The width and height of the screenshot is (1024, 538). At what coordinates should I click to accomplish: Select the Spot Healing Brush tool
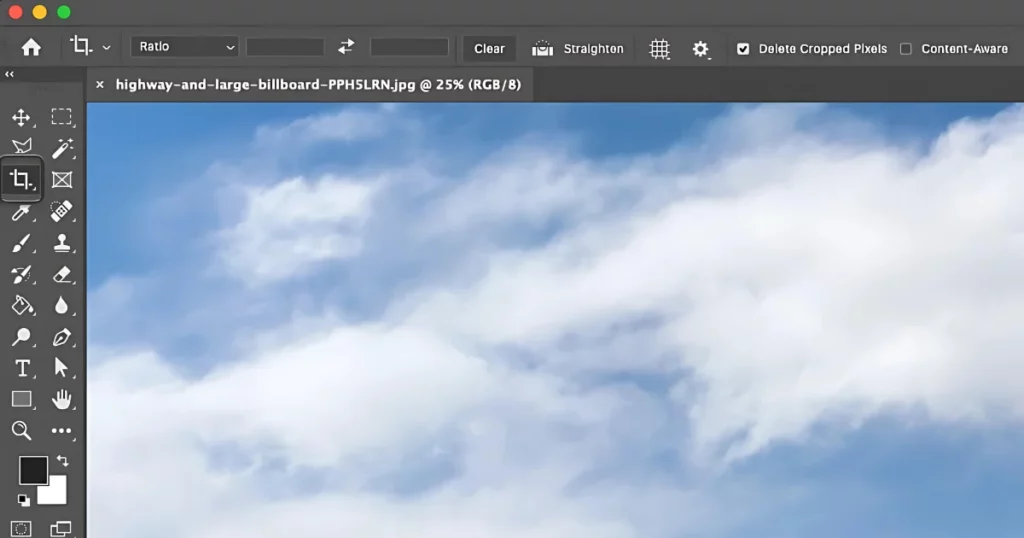click(61, 211)
